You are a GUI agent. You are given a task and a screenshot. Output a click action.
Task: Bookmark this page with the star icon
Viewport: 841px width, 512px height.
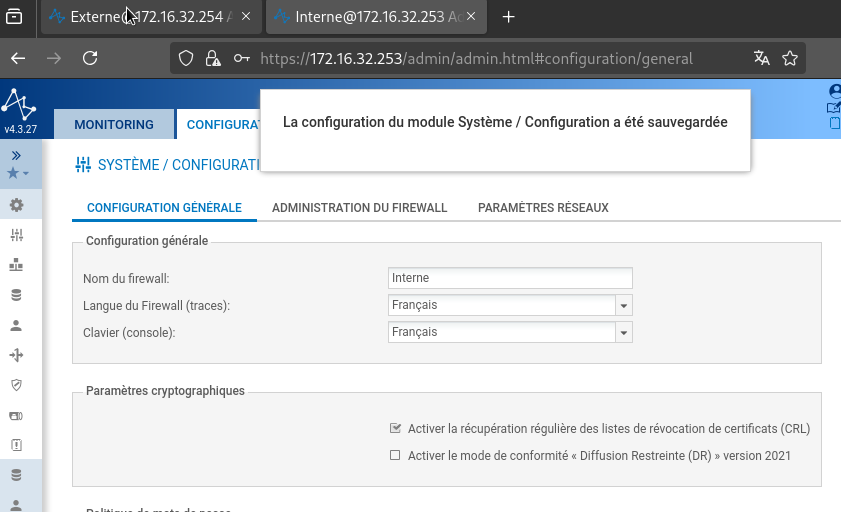tap(790, 58)
